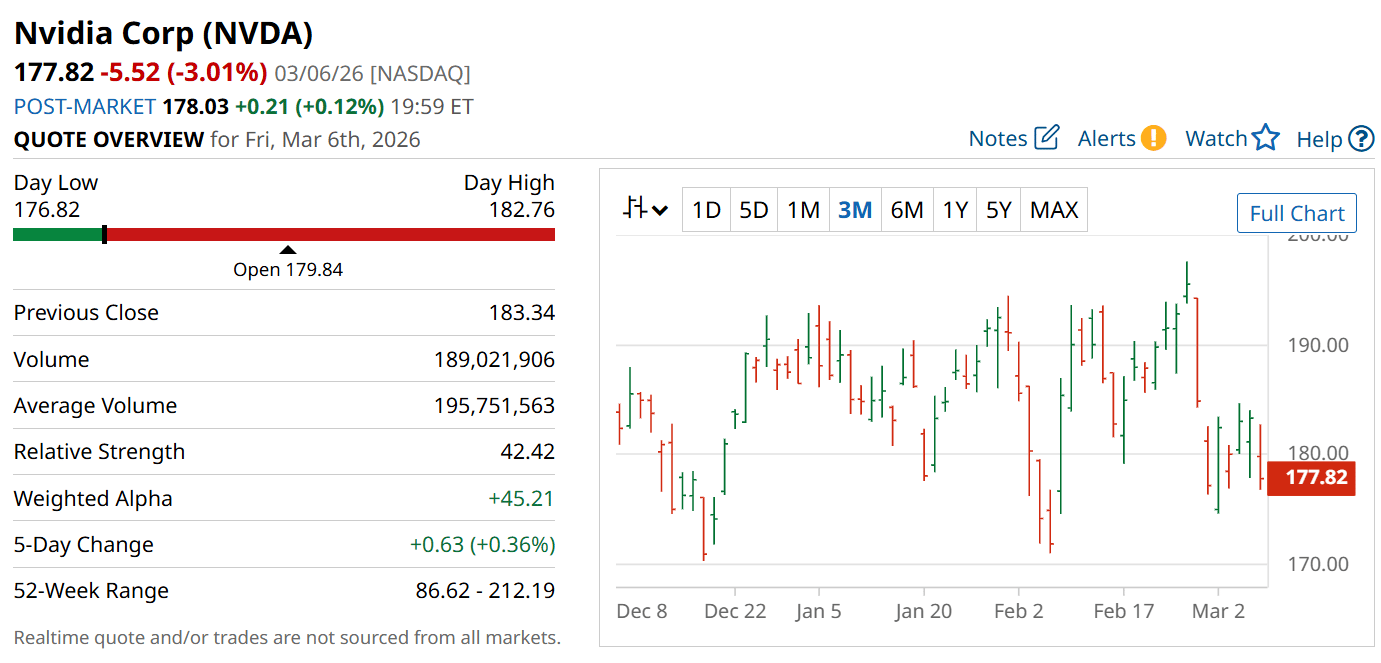Click the Help question mark icon
Image resolution: width=1381 pixels, height=663 pixels.
coord(1361,139)
